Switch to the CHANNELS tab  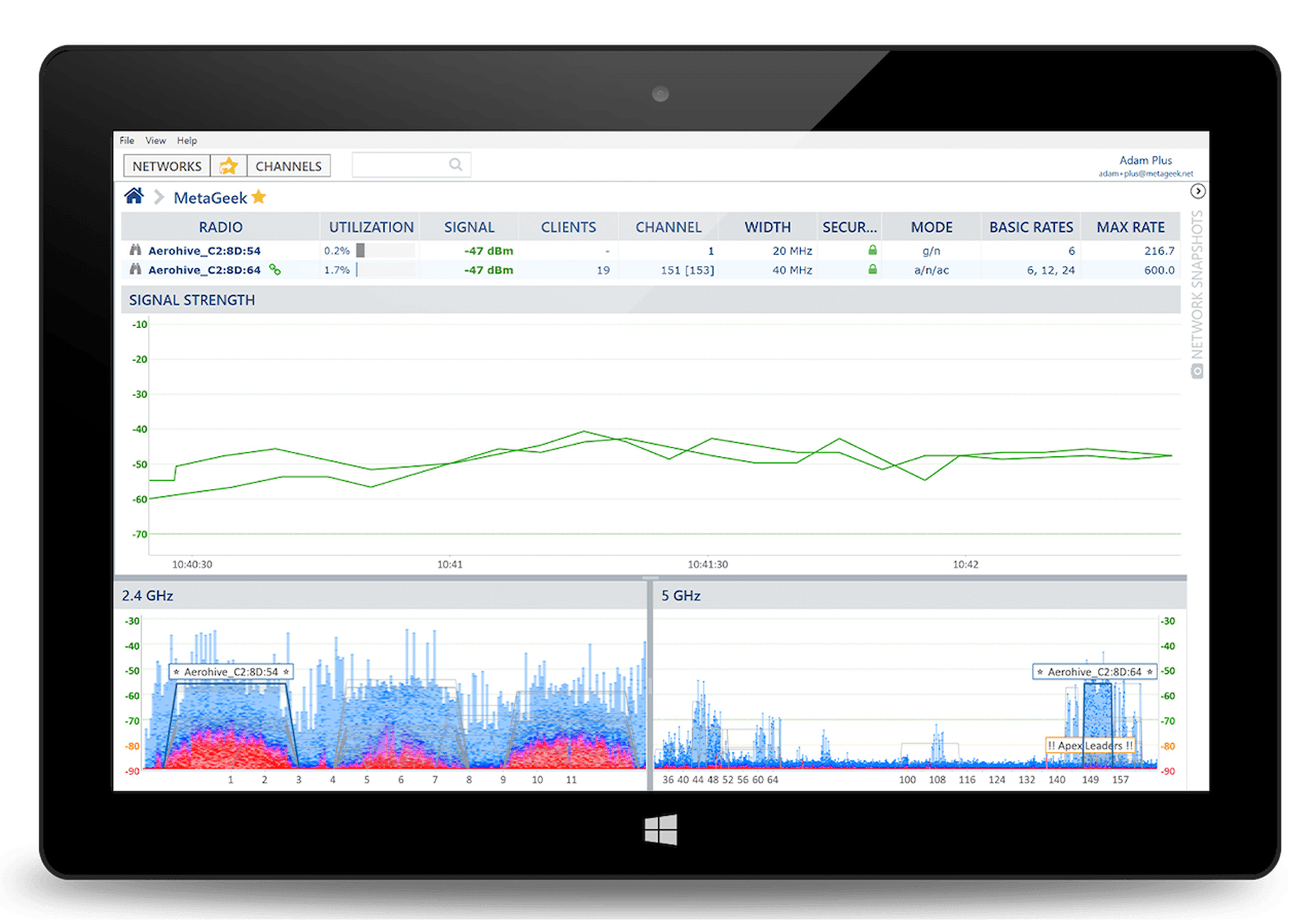[x=288, y=166]
